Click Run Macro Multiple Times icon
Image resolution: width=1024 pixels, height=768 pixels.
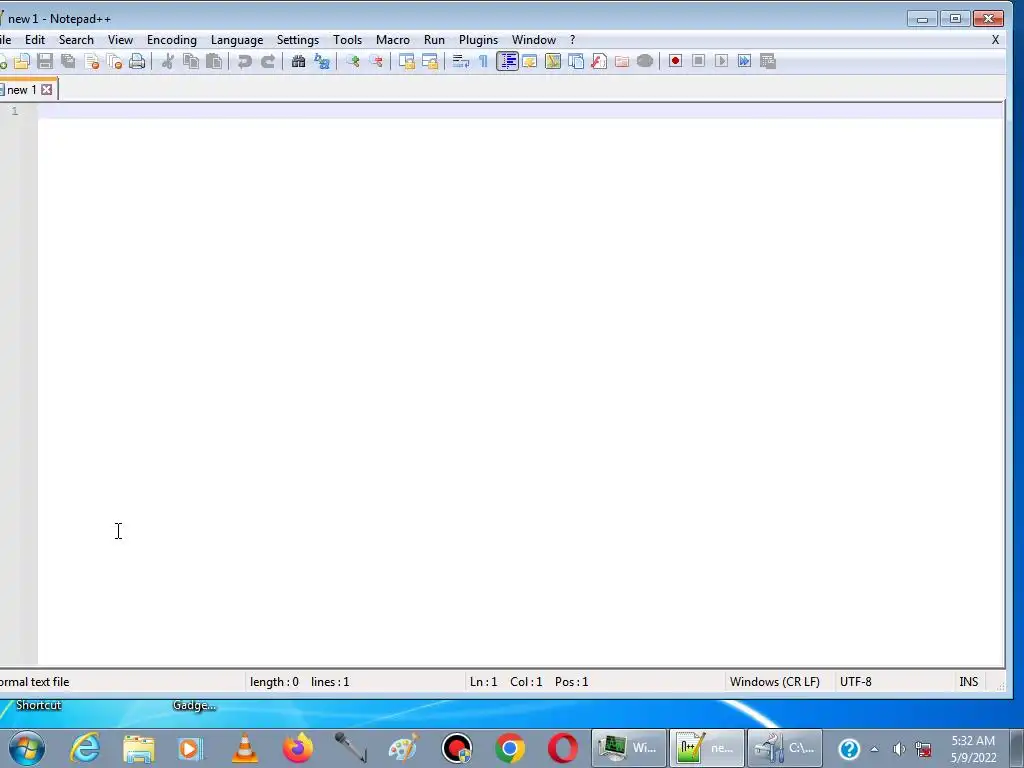click(744, 61)
